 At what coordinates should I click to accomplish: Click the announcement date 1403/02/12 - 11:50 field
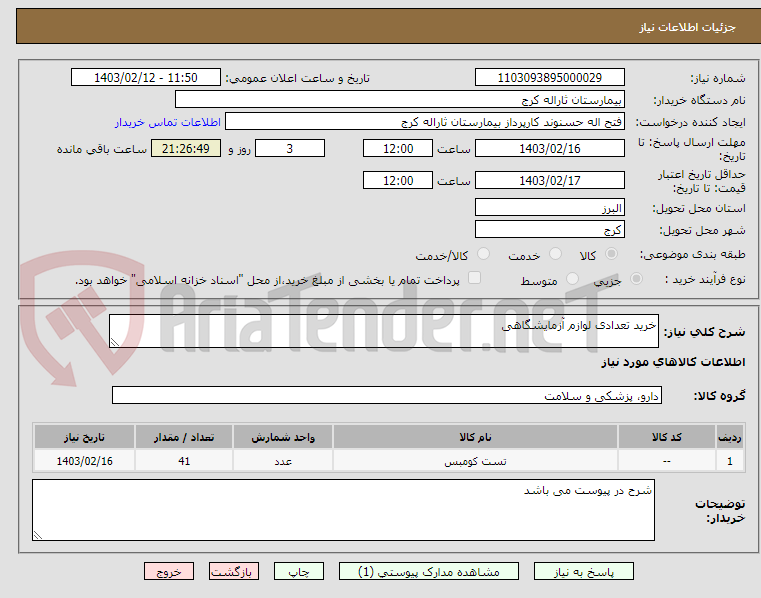click(146, 77)
